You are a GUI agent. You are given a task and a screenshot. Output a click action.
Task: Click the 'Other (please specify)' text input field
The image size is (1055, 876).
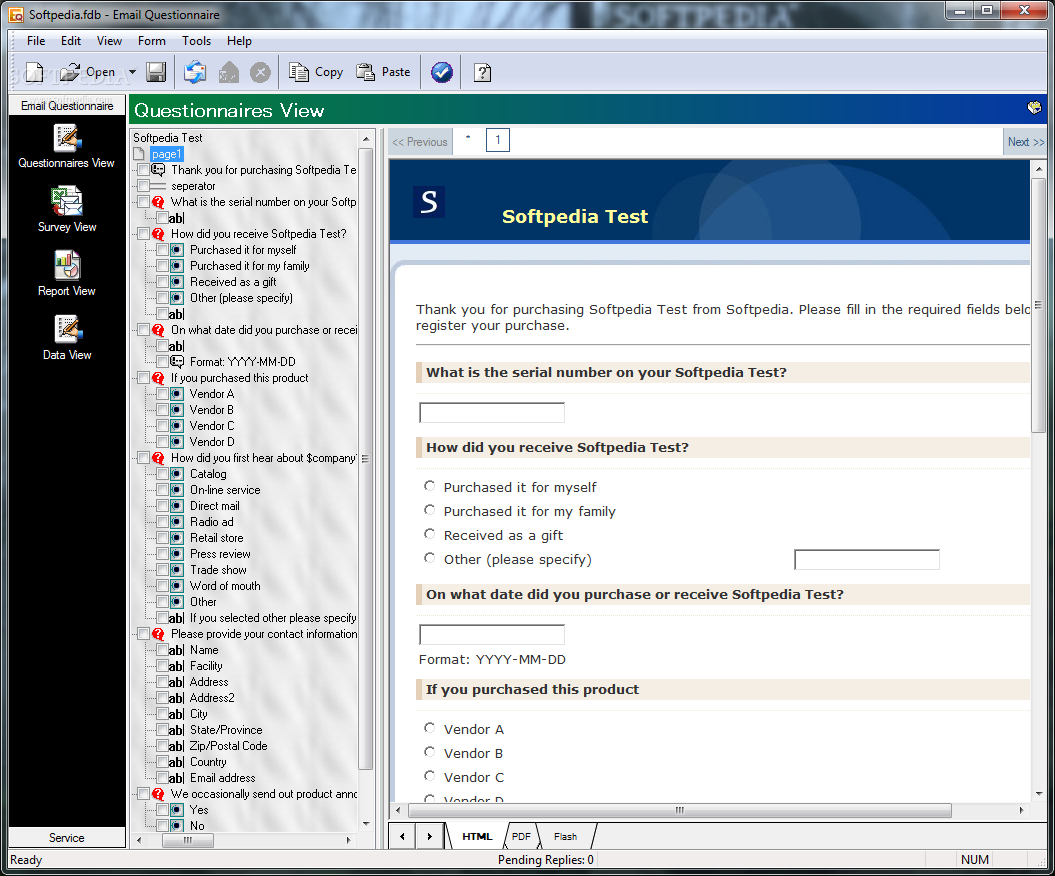pos(867,559)
